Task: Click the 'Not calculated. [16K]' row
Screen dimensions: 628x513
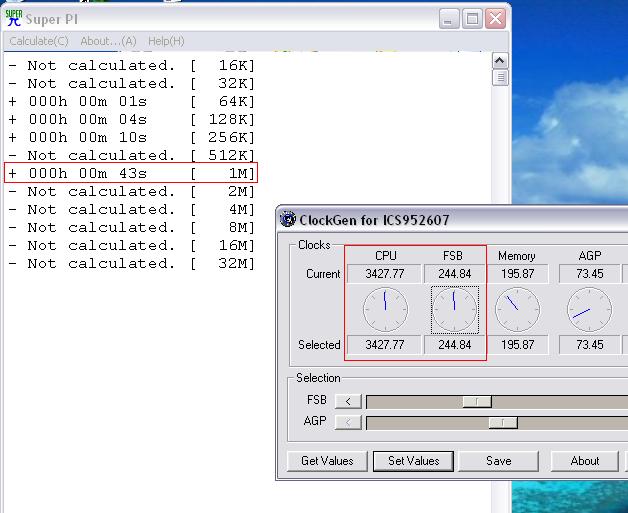Action: click(x=131, y=65)
